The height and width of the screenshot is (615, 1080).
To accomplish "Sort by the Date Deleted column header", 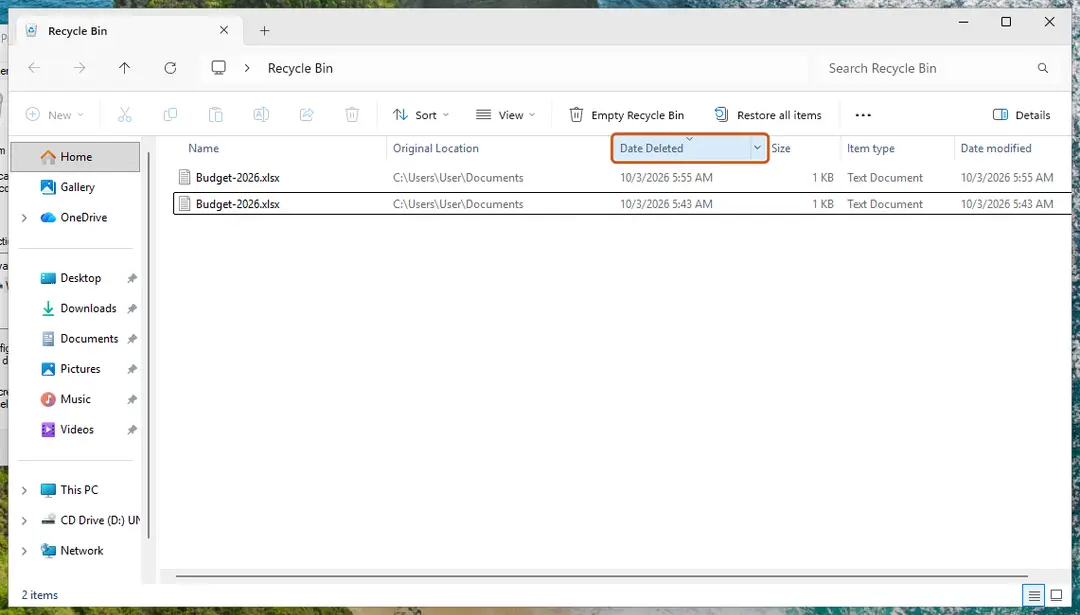I will point(651,148).
